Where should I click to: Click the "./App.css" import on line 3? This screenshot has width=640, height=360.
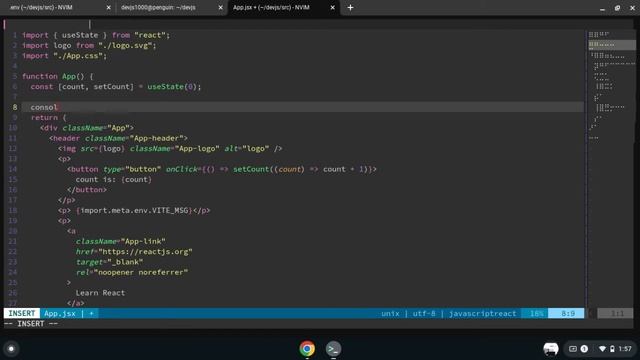point(78,56)
